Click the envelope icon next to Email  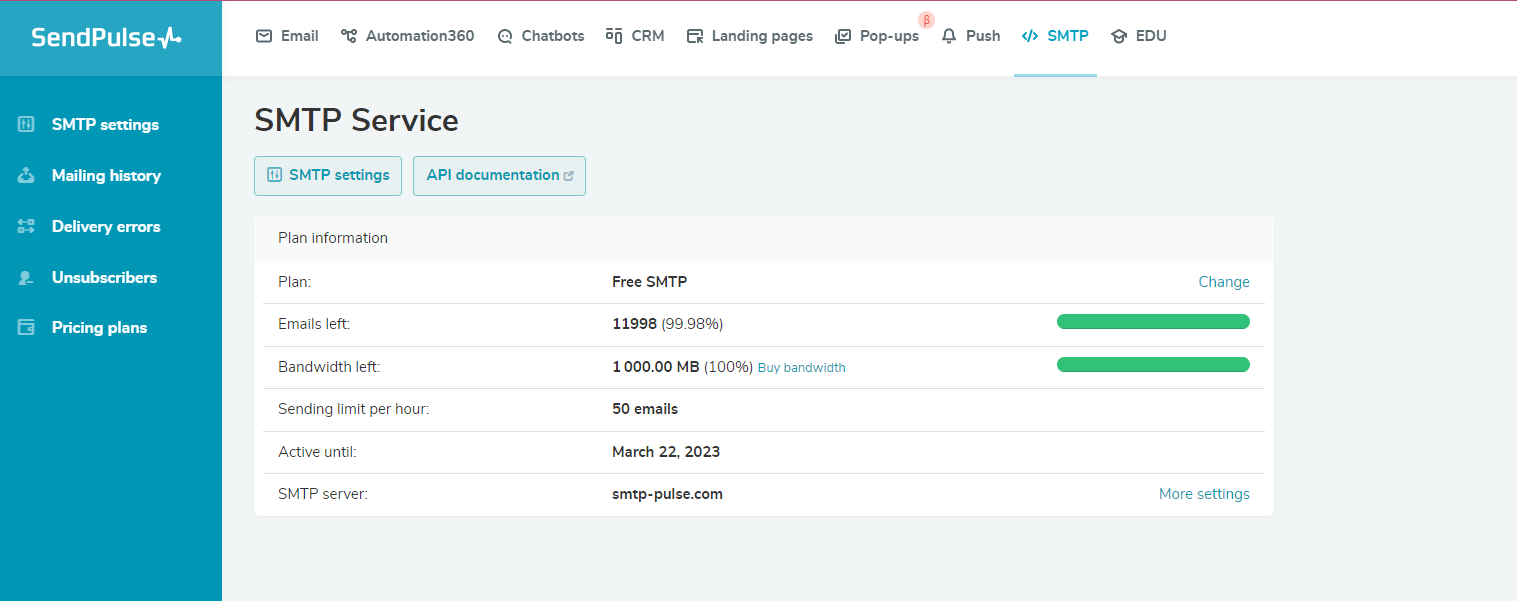(264, 36)
